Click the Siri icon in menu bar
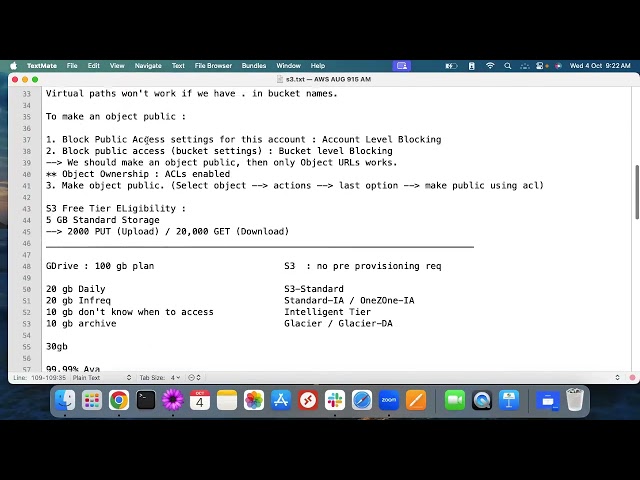The width and height of the screenshot is (640, 480). point(558,66)
